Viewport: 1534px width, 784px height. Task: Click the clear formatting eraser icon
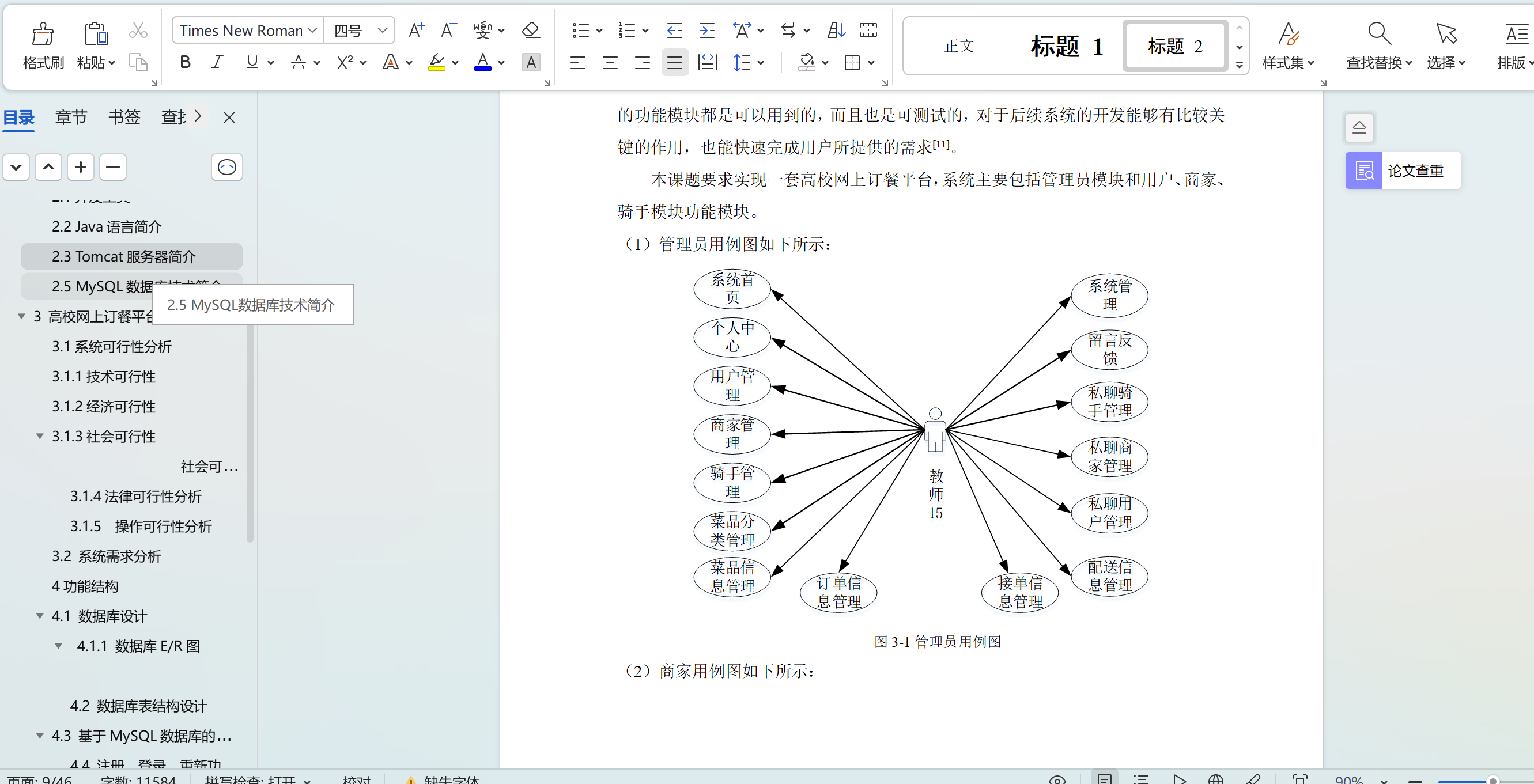pos(530,30)
